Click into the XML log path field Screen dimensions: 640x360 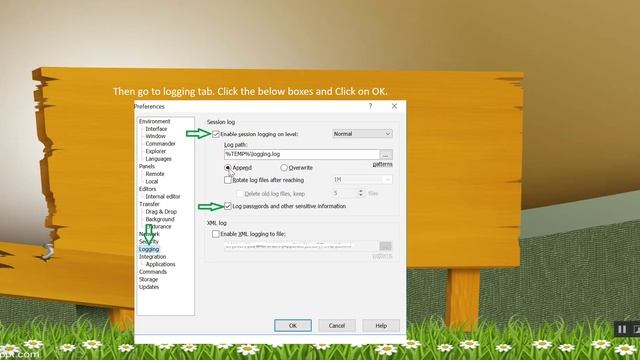click(x=301, y=246)
